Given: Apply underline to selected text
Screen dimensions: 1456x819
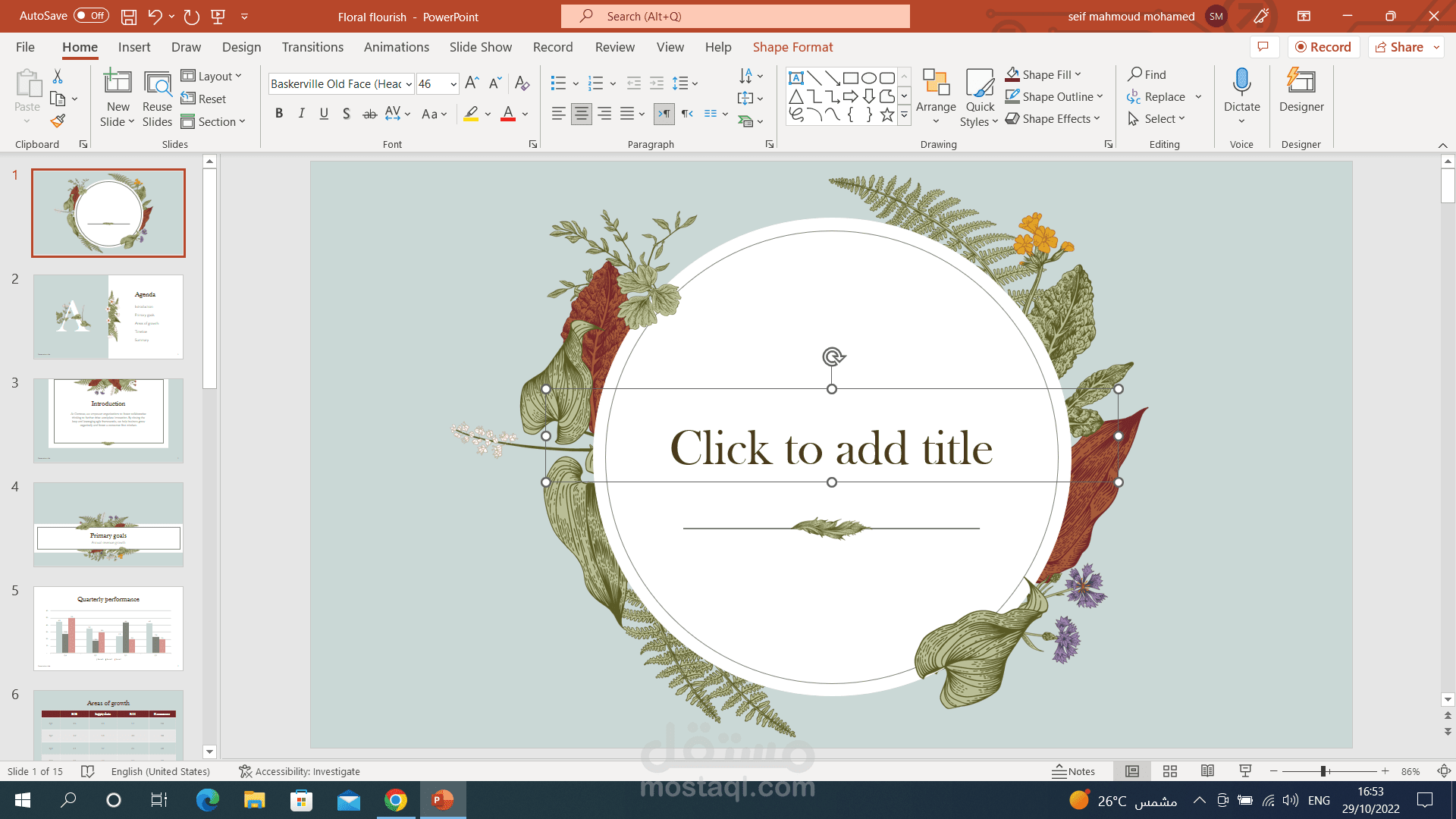Looking at the screenshot, I should tap(324, 113).
